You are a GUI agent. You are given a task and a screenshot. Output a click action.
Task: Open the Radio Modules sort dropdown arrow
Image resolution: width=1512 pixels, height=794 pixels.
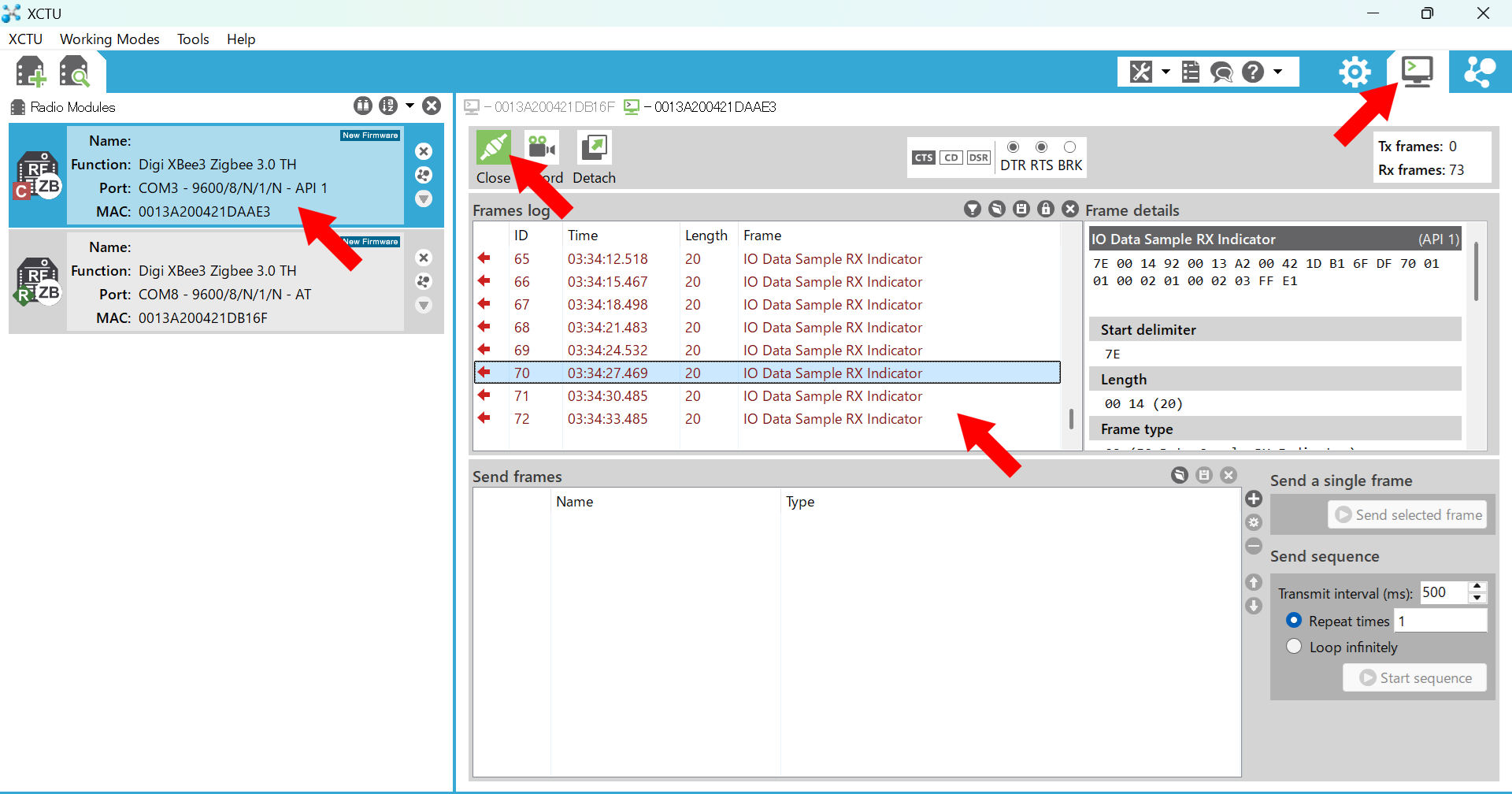(x=409, y=106)
